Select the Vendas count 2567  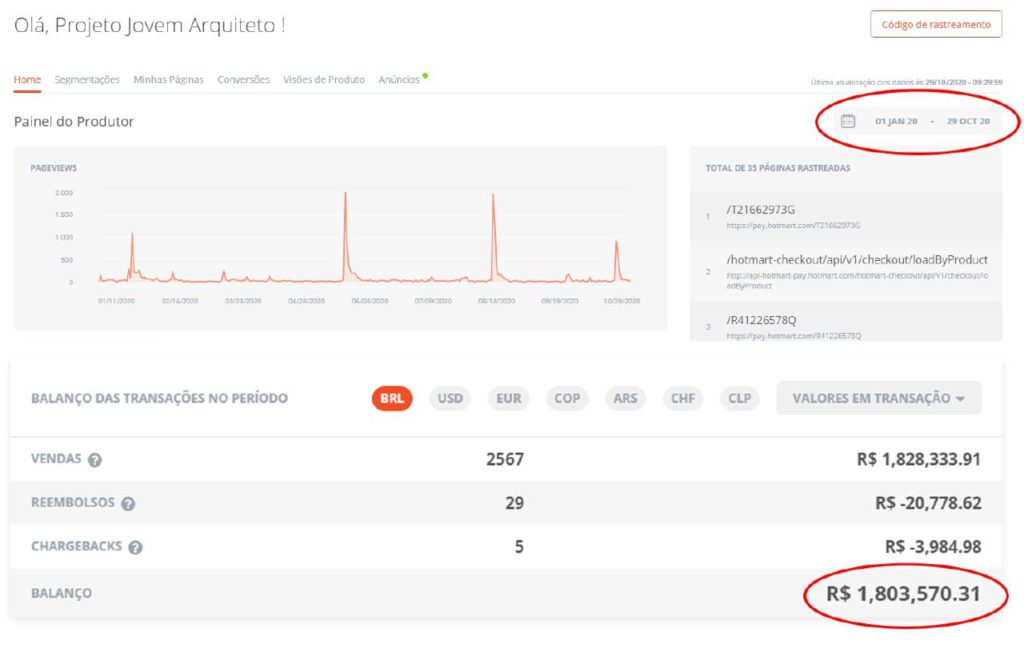click(x=505, y=459)
